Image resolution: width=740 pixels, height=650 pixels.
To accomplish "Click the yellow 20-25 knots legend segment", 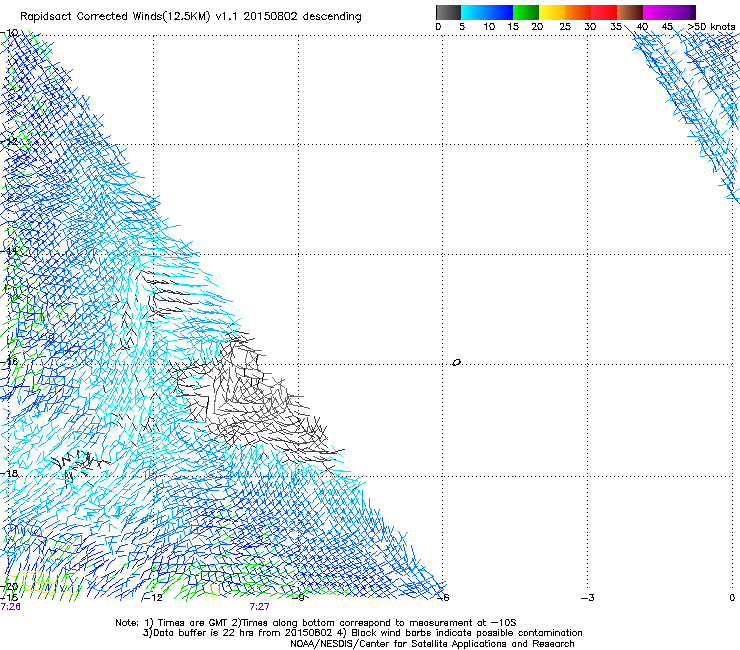I will coord(552,12).
